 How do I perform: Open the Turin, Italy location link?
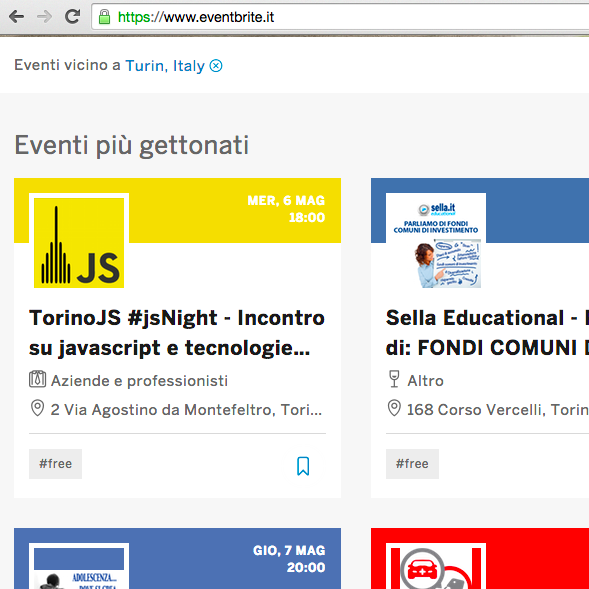tap(165, 66)
